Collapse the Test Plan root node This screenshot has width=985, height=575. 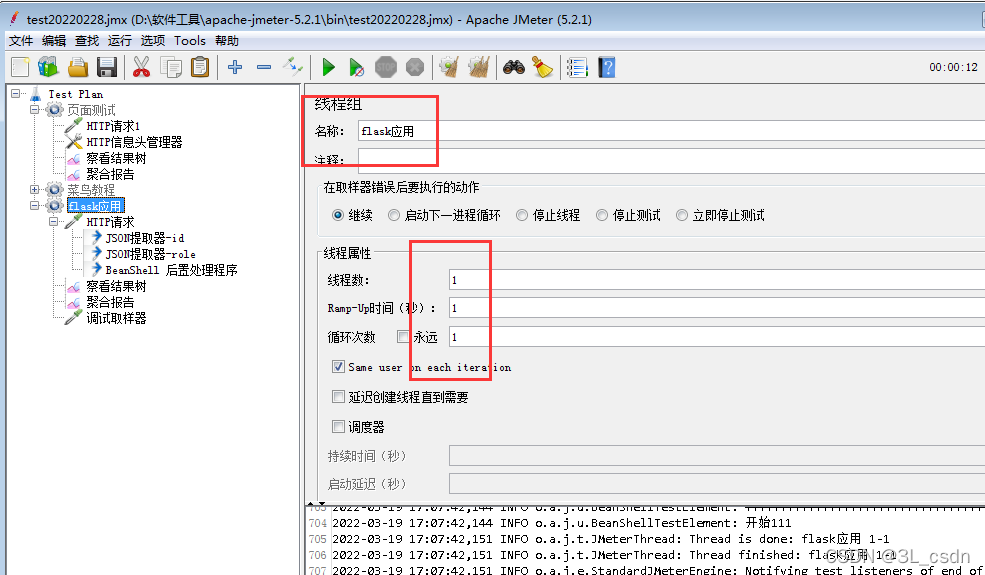click(x=16, y=94)
